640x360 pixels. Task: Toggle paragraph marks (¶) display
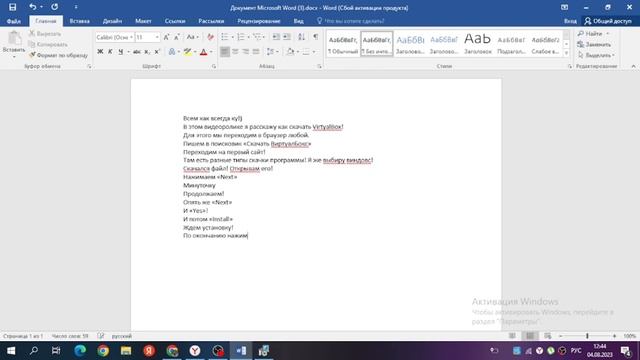click(316, 37)
